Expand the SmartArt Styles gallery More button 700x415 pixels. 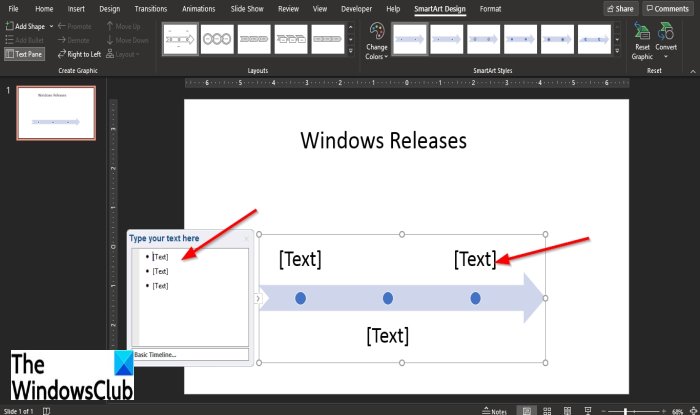click(617, 51)
